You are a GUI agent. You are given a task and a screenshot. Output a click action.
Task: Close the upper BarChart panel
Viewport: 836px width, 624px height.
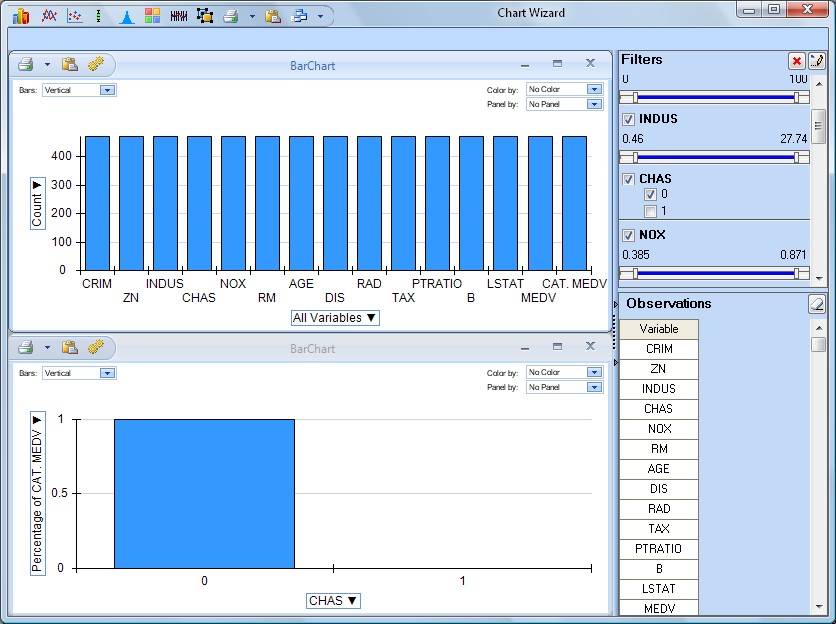590,63
